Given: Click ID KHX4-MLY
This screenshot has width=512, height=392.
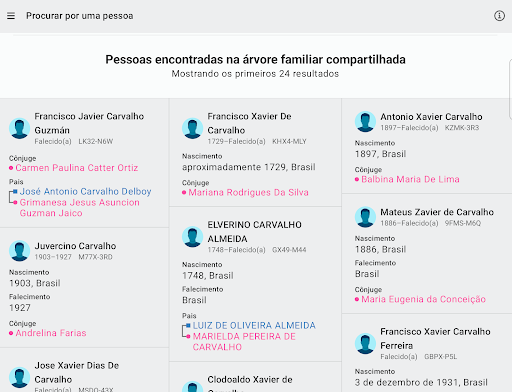Looking at the screenshot, I should [289, 141].
